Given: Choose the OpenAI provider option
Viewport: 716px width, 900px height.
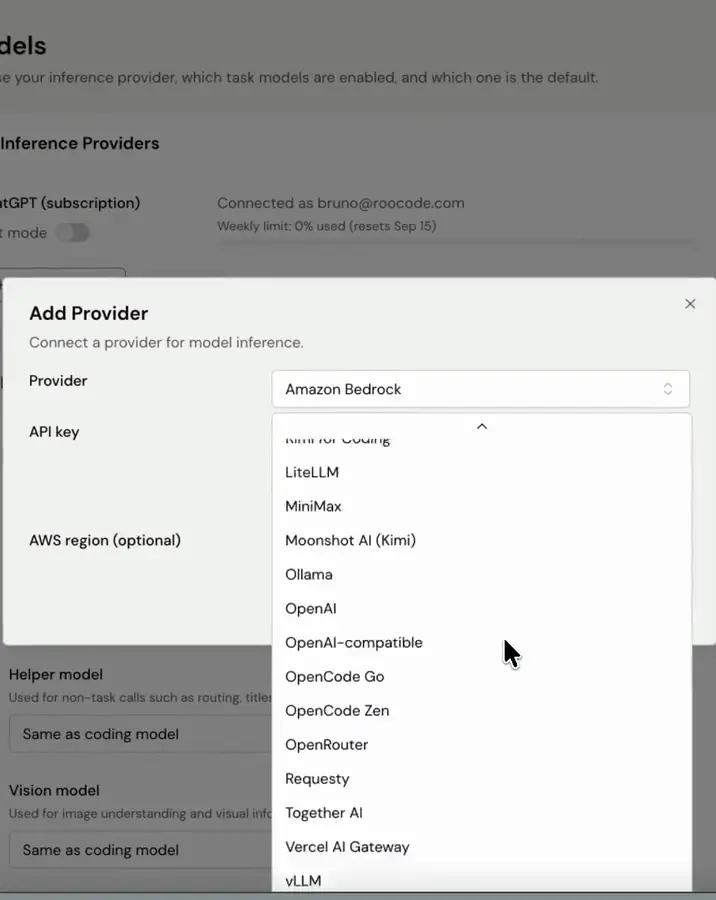Looking at the screenshot, I should click(482, 608).
